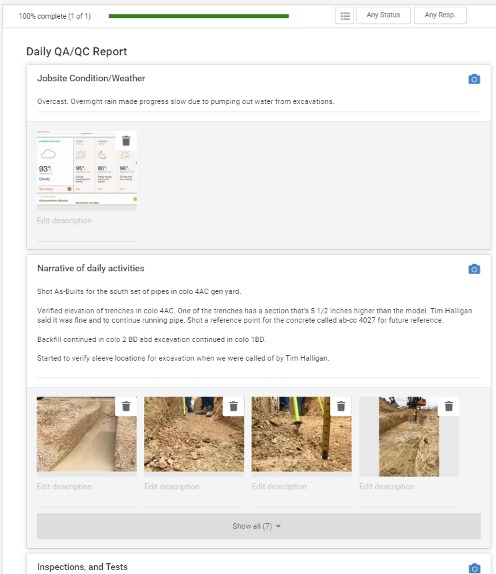Viewport: 496px width, 574px height.
Task: Delete the weather forecast screenshot
Action: (126, 141)
